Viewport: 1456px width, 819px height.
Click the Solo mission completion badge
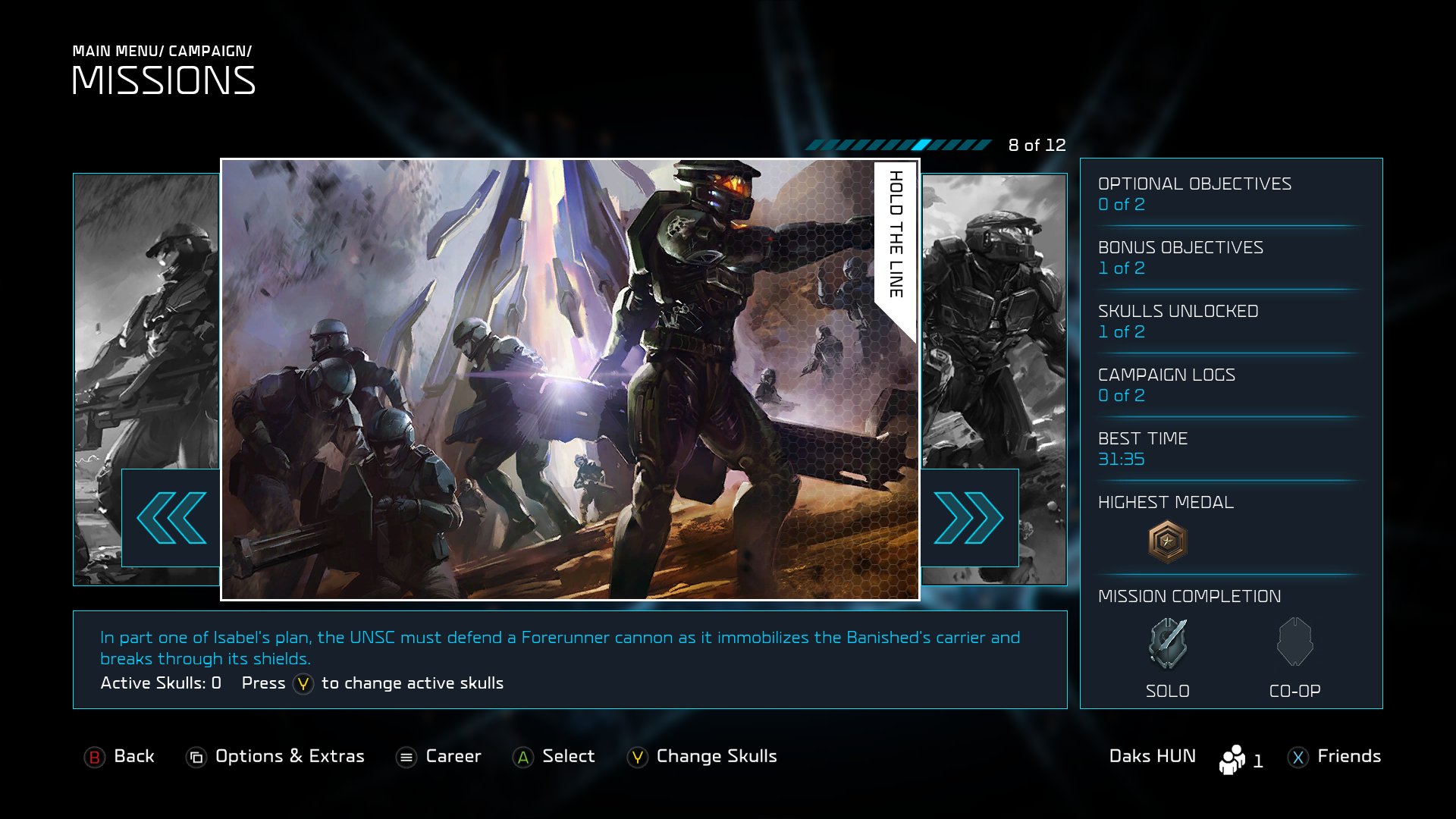(x=1168, y=643)
